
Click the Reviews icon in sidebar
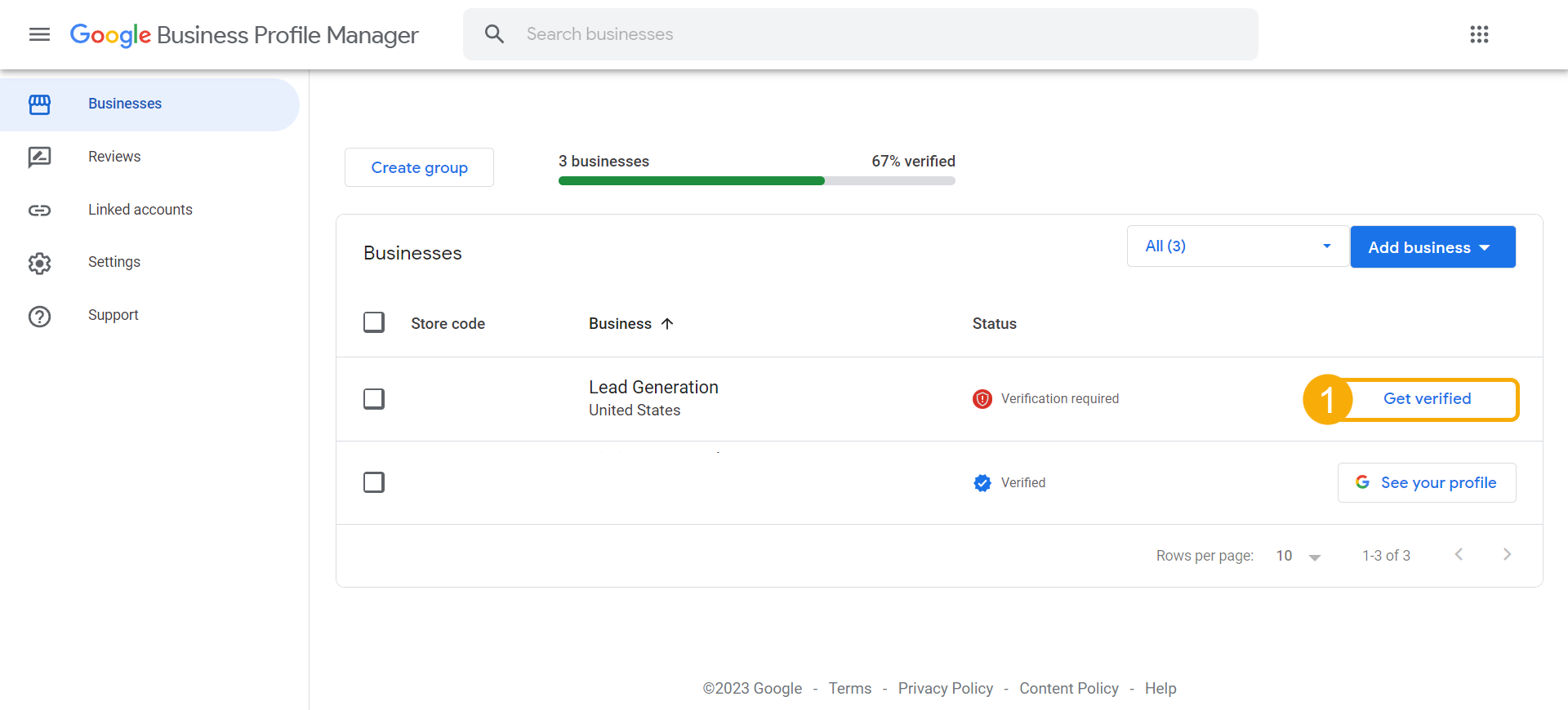click(39, 157)
